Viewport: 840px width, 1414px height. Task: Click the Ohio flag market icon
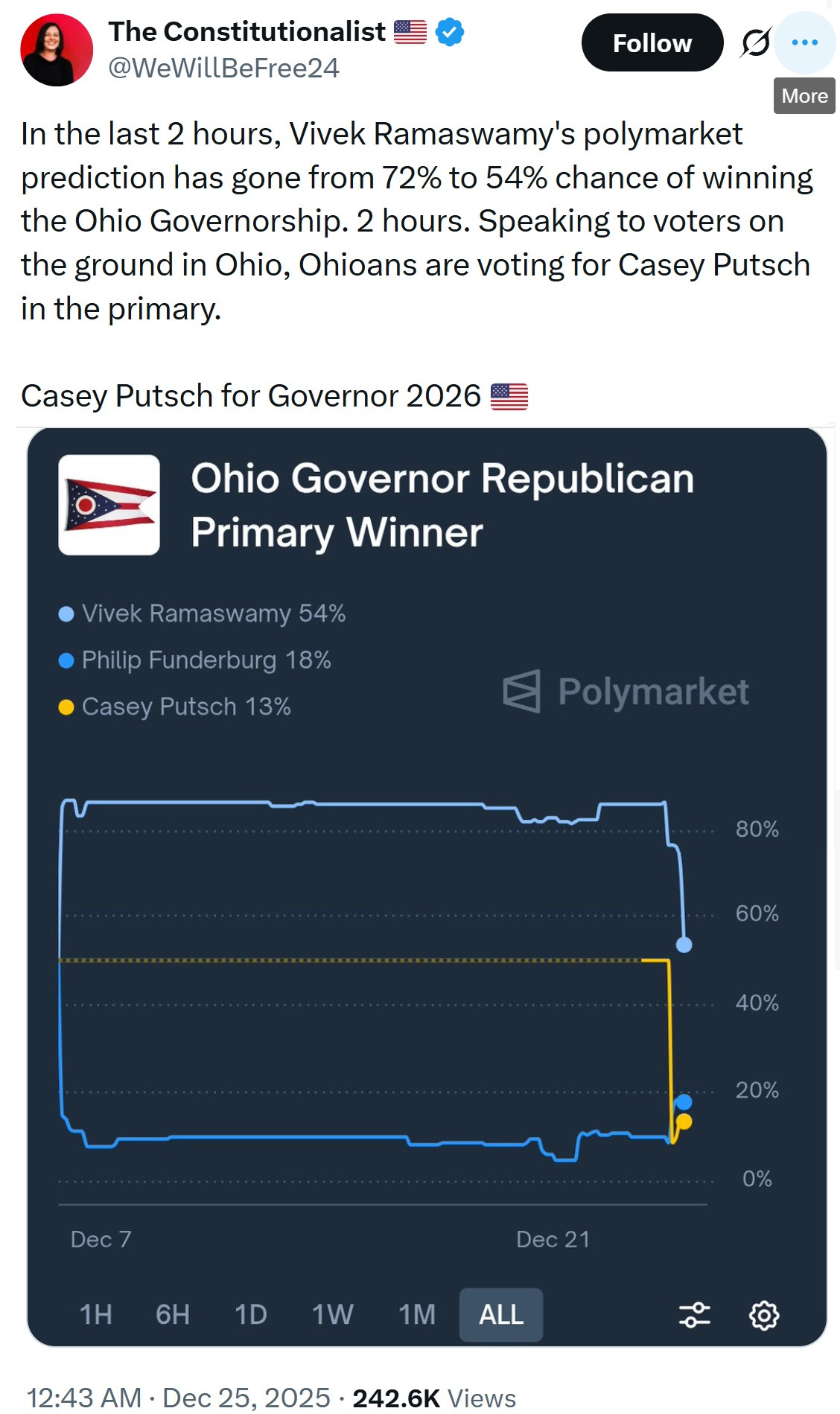[109, 505]
